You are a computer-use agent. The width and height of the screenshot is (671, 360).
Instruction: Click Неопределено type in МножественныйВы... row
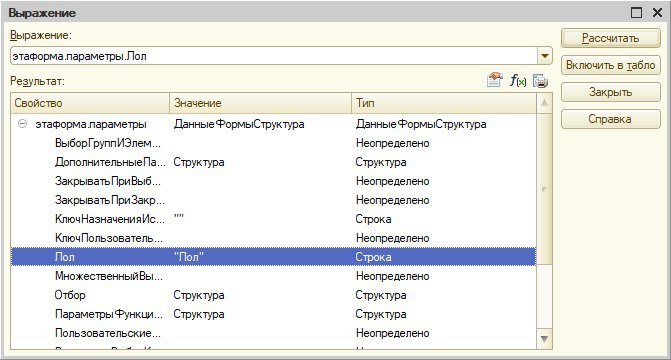pos(392,276)
